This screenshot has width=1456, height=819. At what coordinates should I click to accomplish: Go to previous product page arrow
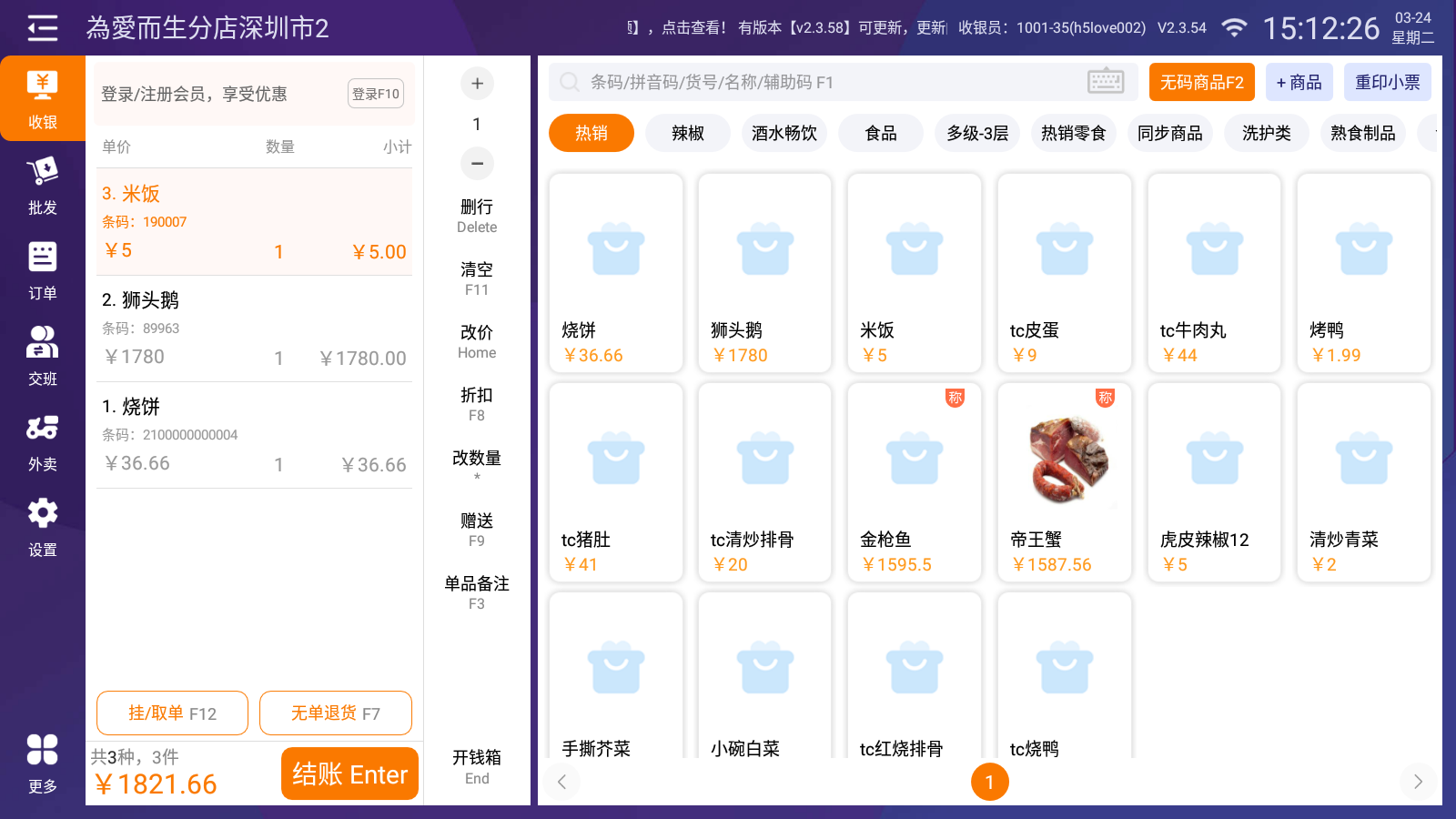pyautogui.click(x=562, y=782)
